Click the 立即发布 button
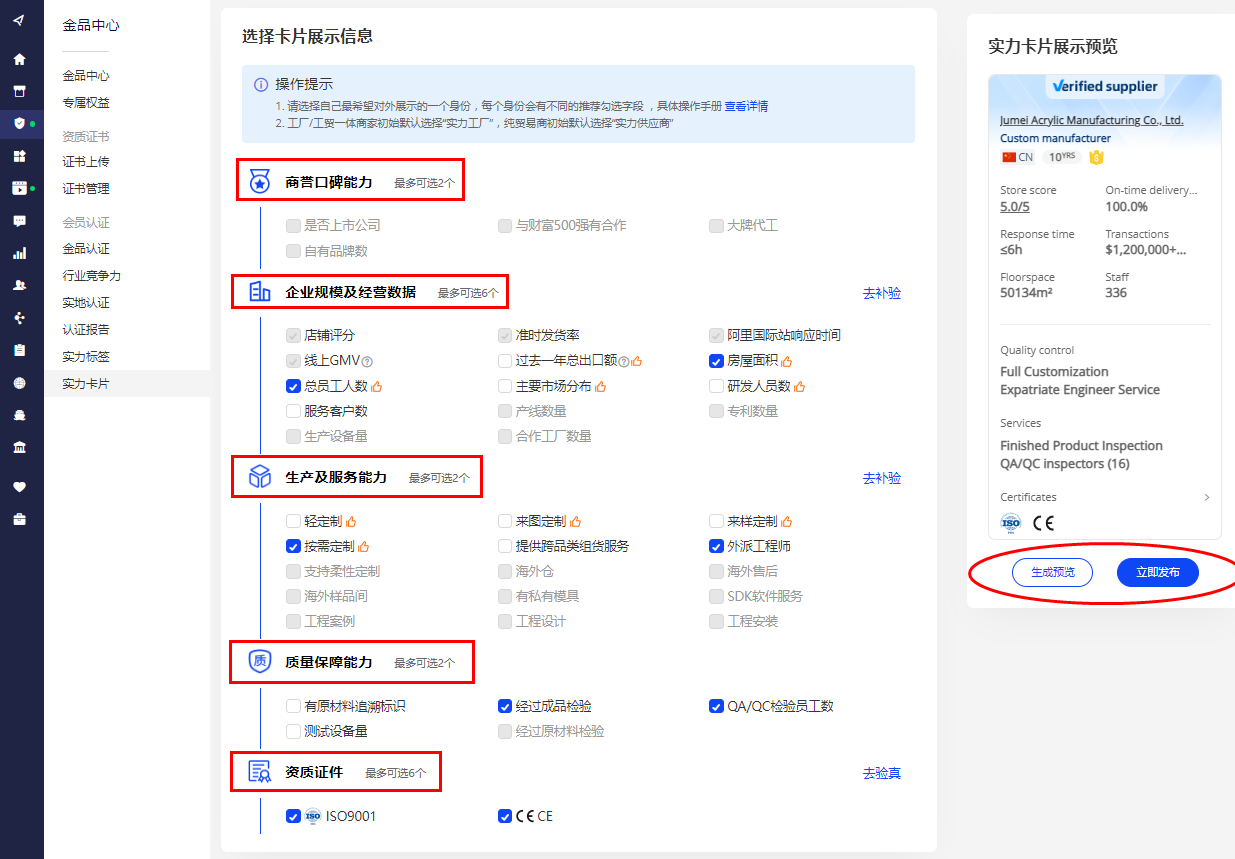Viewport: 1235px width, 859px height. (1157, 572)
